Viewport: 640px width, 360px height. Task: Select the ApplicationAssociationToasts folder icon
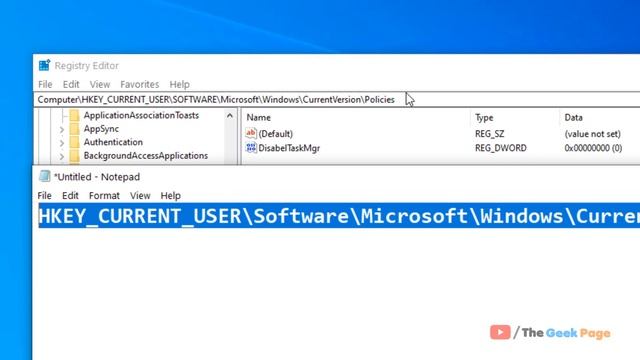[x=74, y=116]
